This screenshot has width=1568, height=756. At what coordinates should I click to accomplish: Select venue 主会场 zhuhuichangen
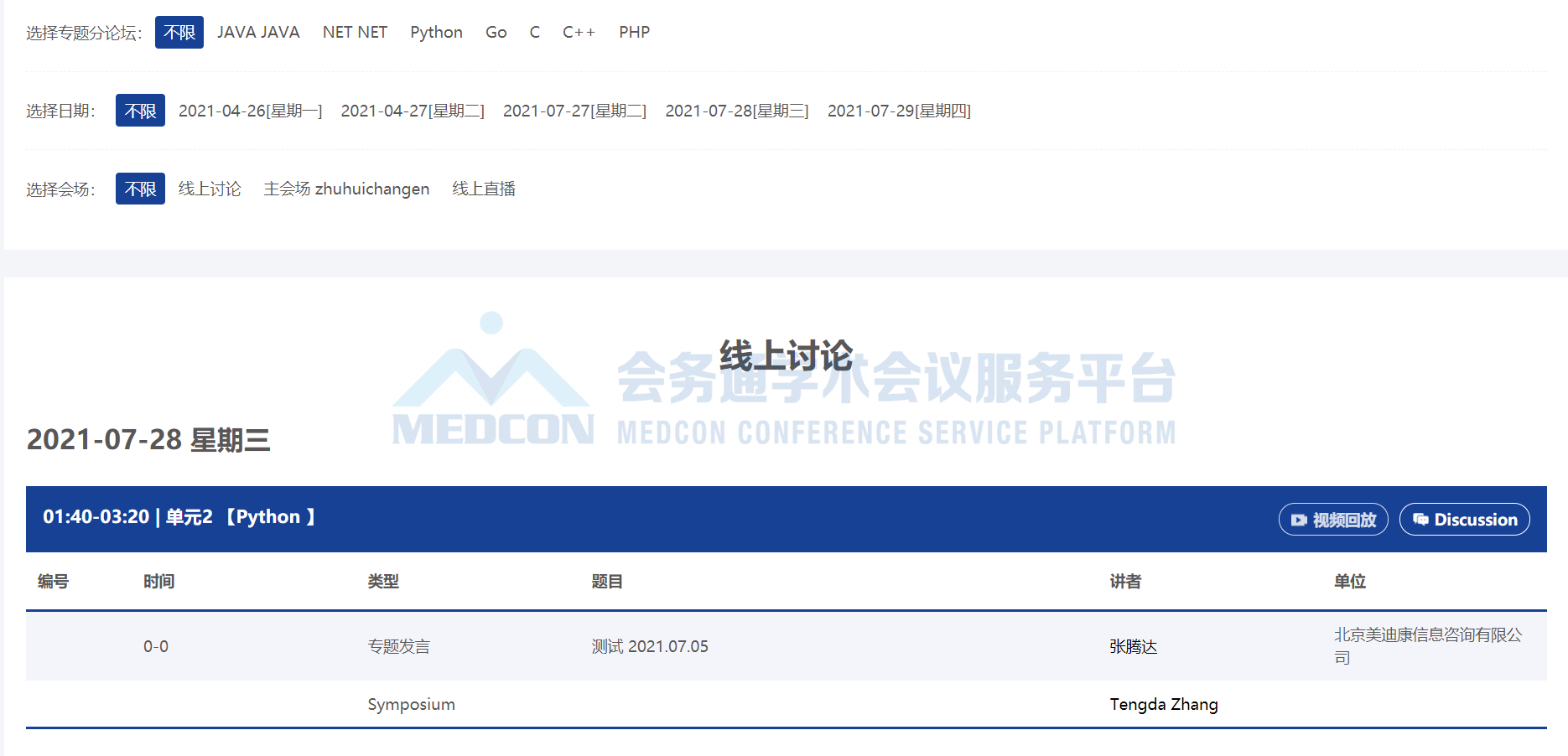click(x=346, y=189)
